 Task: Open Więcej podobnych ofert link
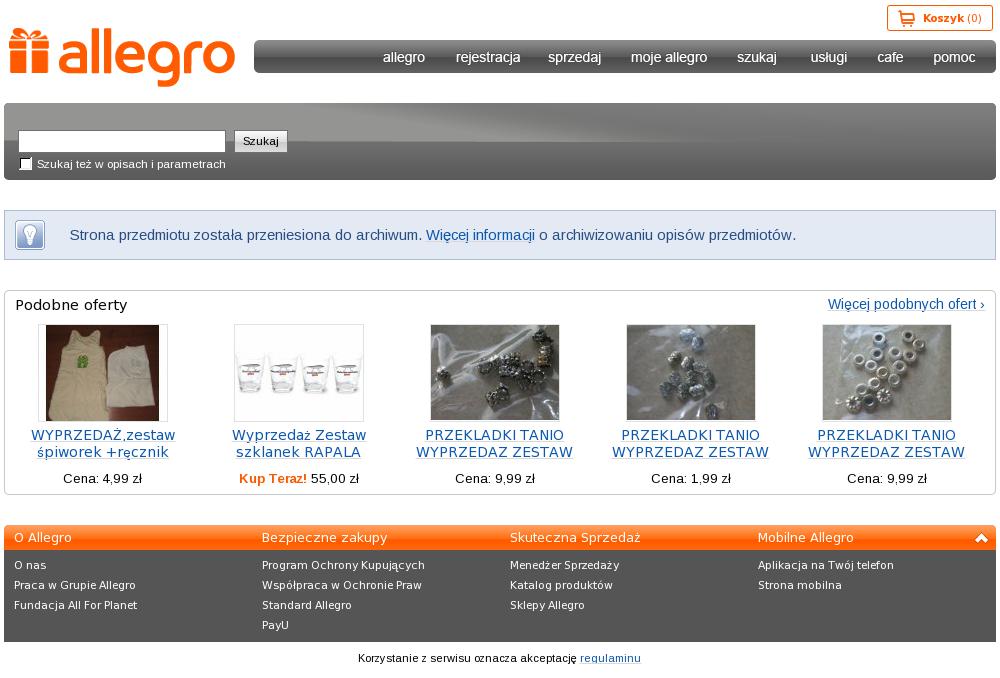tap(906, 304)
